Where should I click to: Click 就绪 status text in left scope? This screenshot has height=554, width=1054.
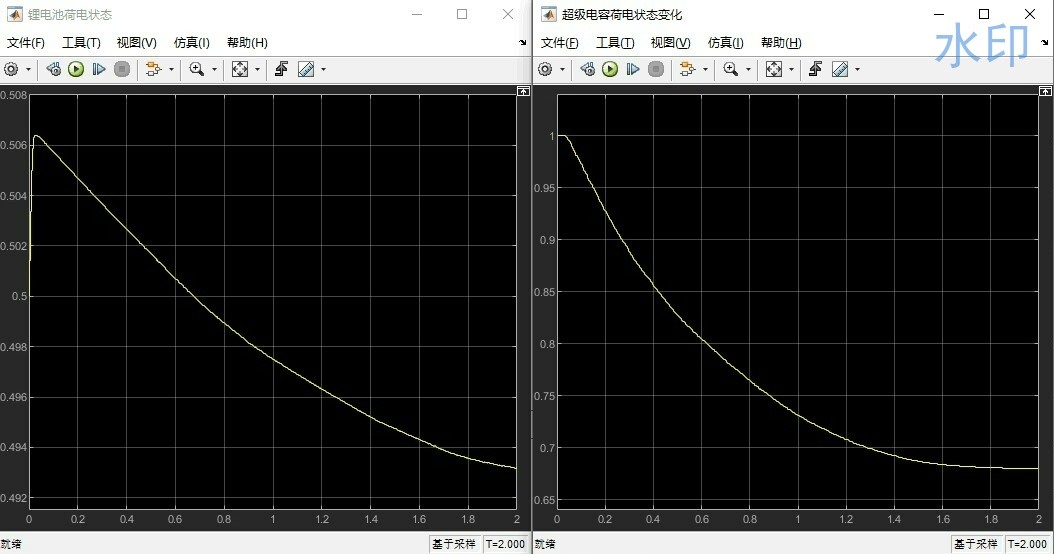[11, 544]
